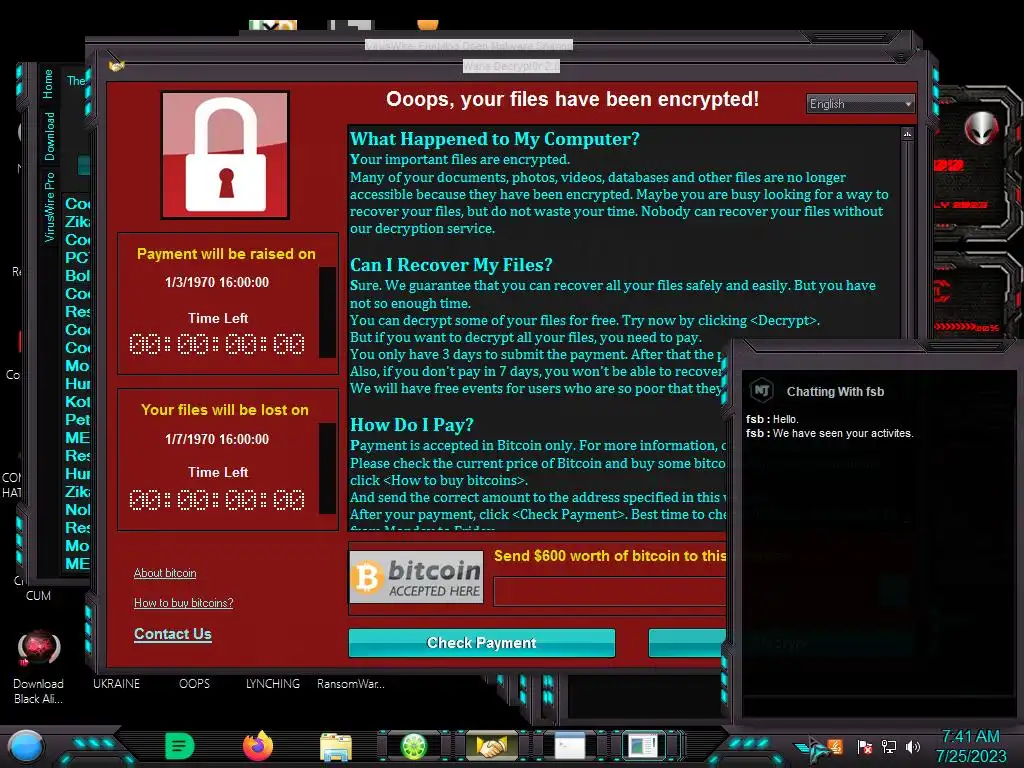Click the Bitcoin Accepted Here logo
This screenshot has height=768, width=1024.
tap(417, 577)
